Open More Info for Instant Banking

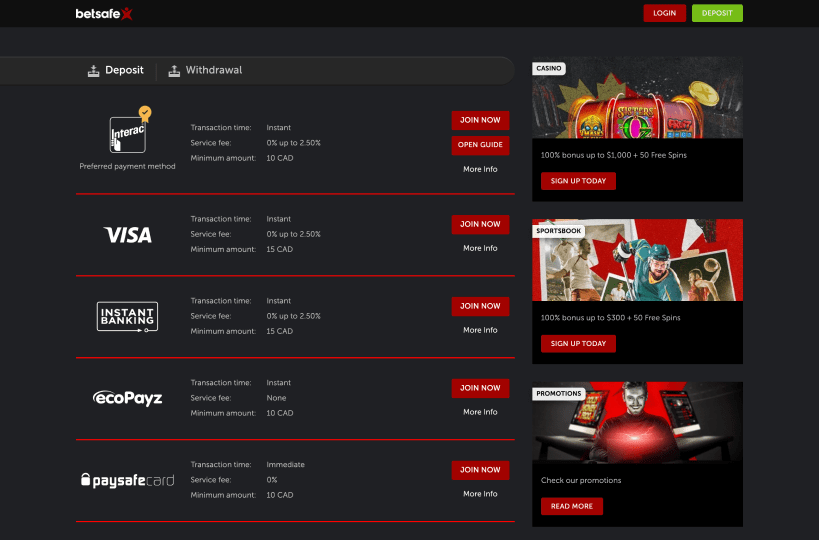pyautogui.click(x=480, y=330)
